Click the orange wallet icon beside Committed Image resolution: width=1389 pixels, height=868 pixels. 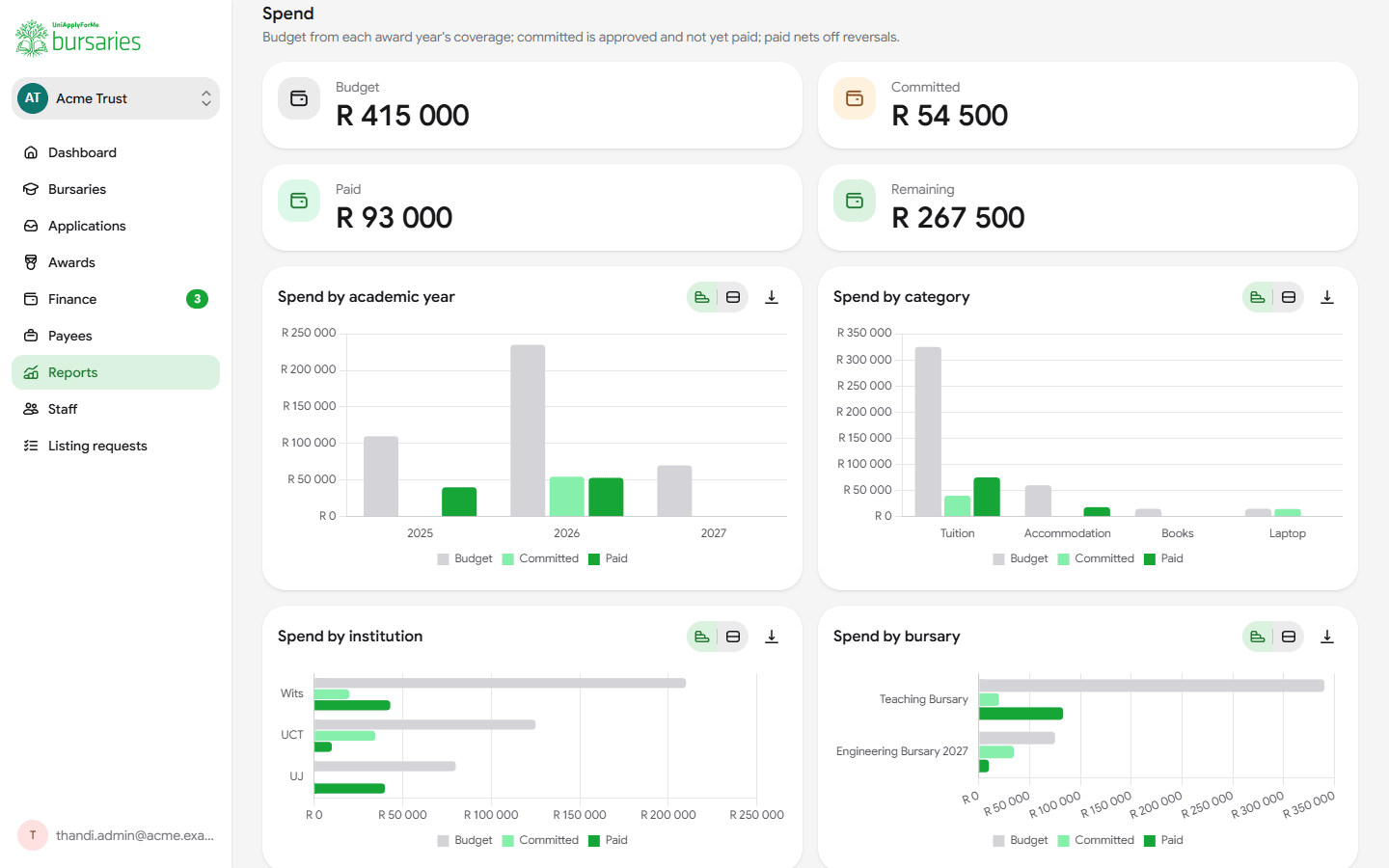coord(855,98)
